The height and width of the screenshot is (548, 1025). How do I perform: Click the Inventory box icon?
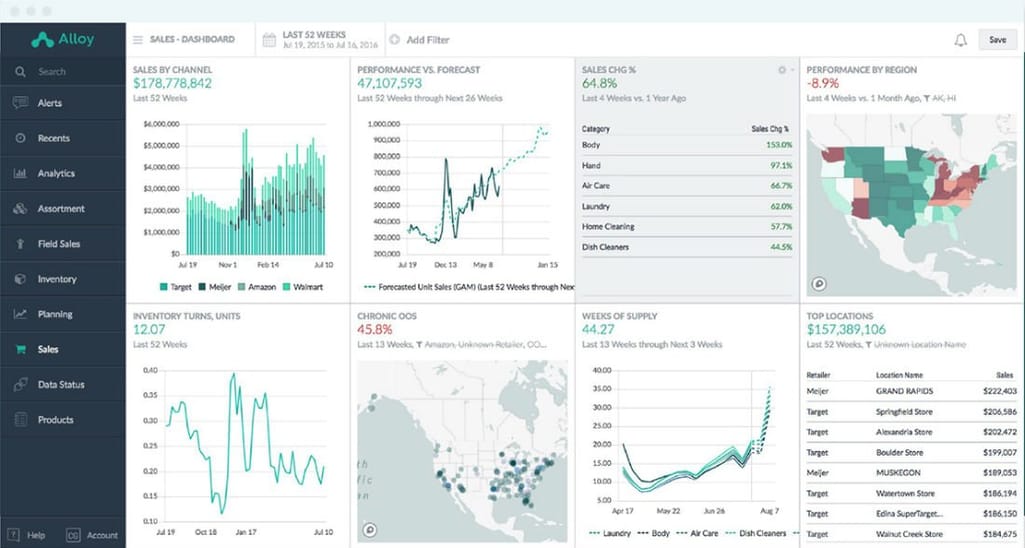[20, 279]
